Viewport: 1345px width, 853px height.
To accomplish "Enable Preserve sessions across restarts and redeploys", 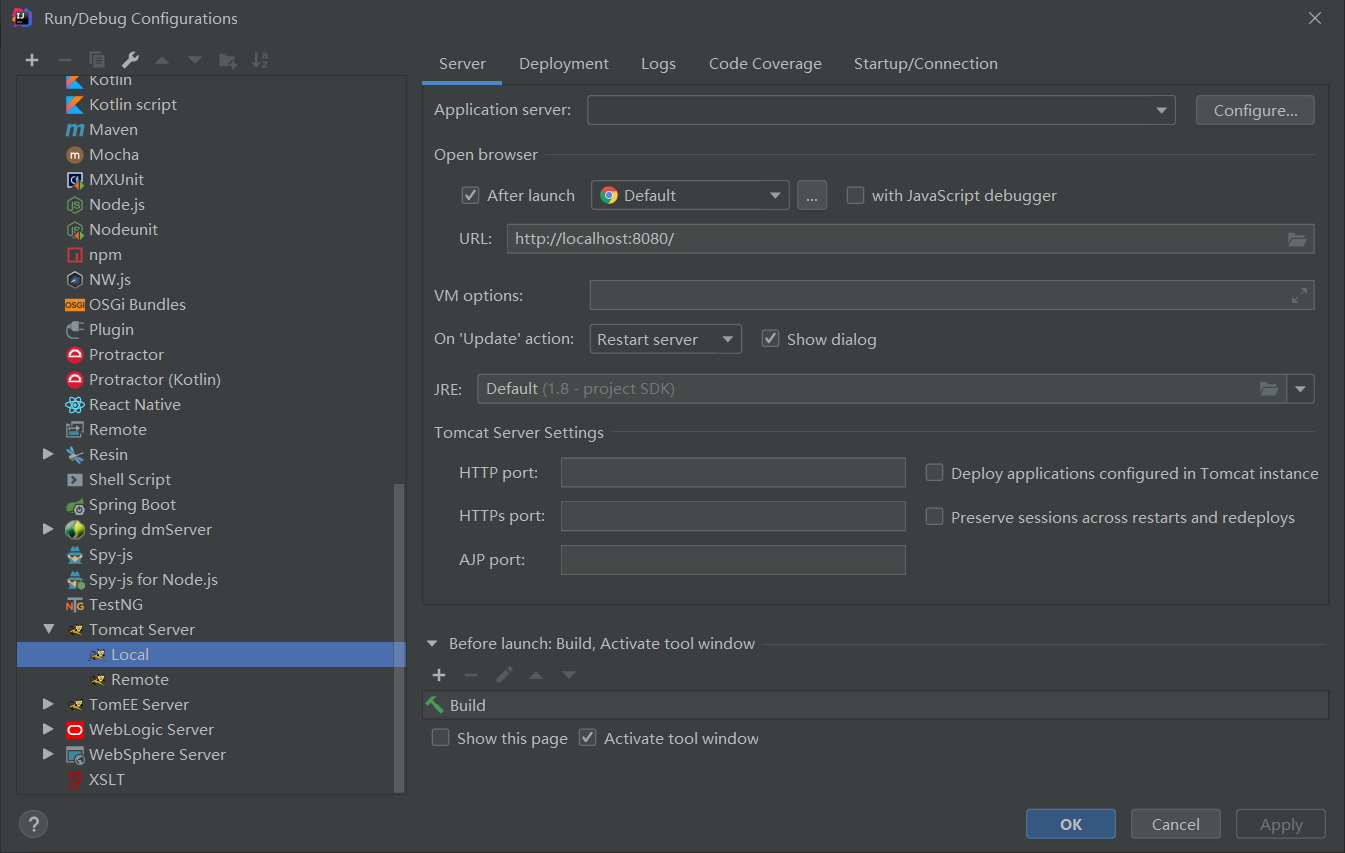I will click(934, 516).
